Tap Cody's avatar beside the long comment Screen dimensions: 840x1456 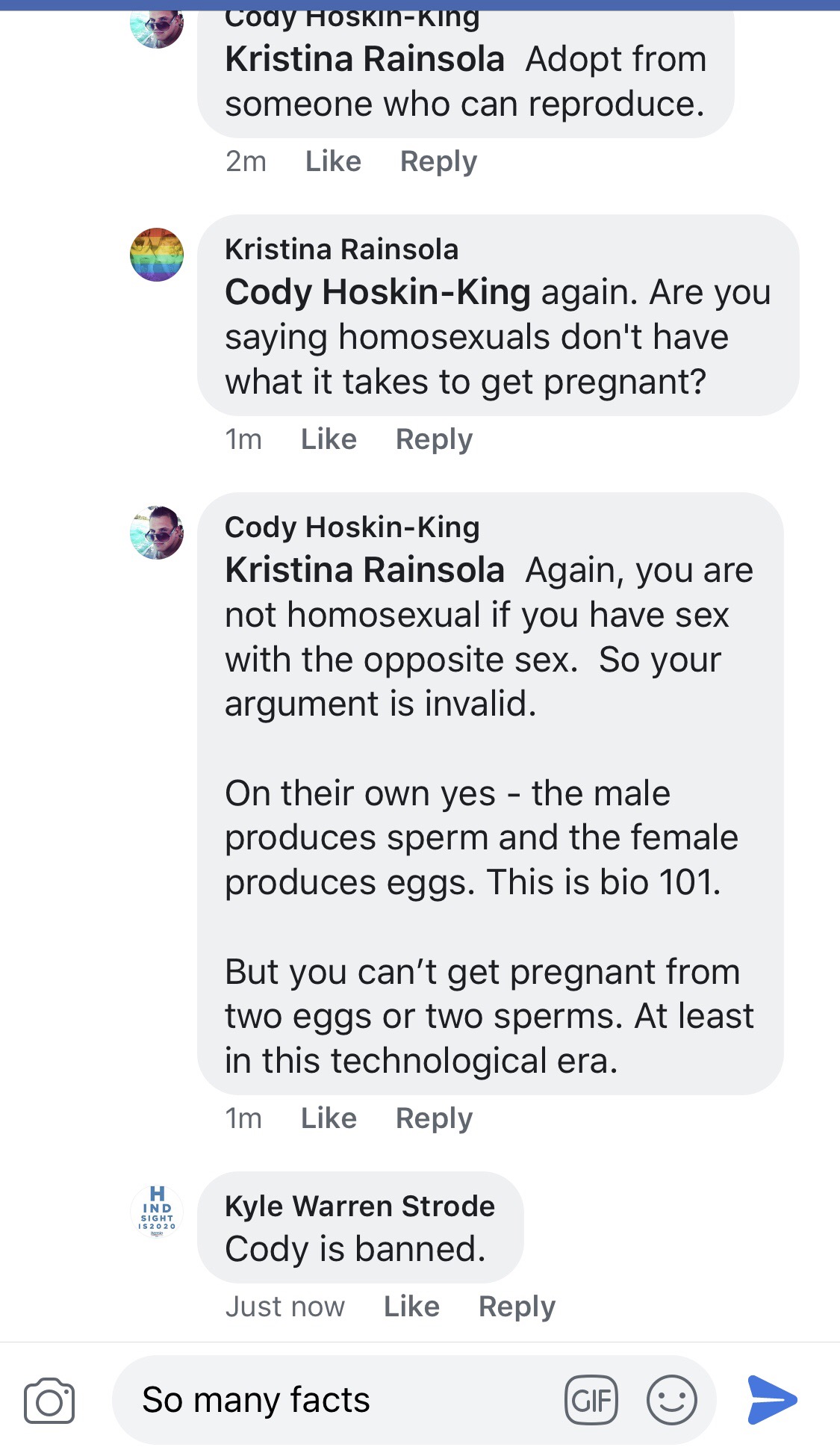[157, 533]
